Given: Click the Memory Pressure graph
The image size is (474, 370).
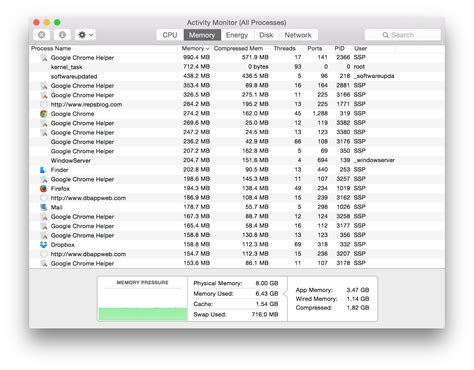Looking at the screenshot, I should coord(143,304).
